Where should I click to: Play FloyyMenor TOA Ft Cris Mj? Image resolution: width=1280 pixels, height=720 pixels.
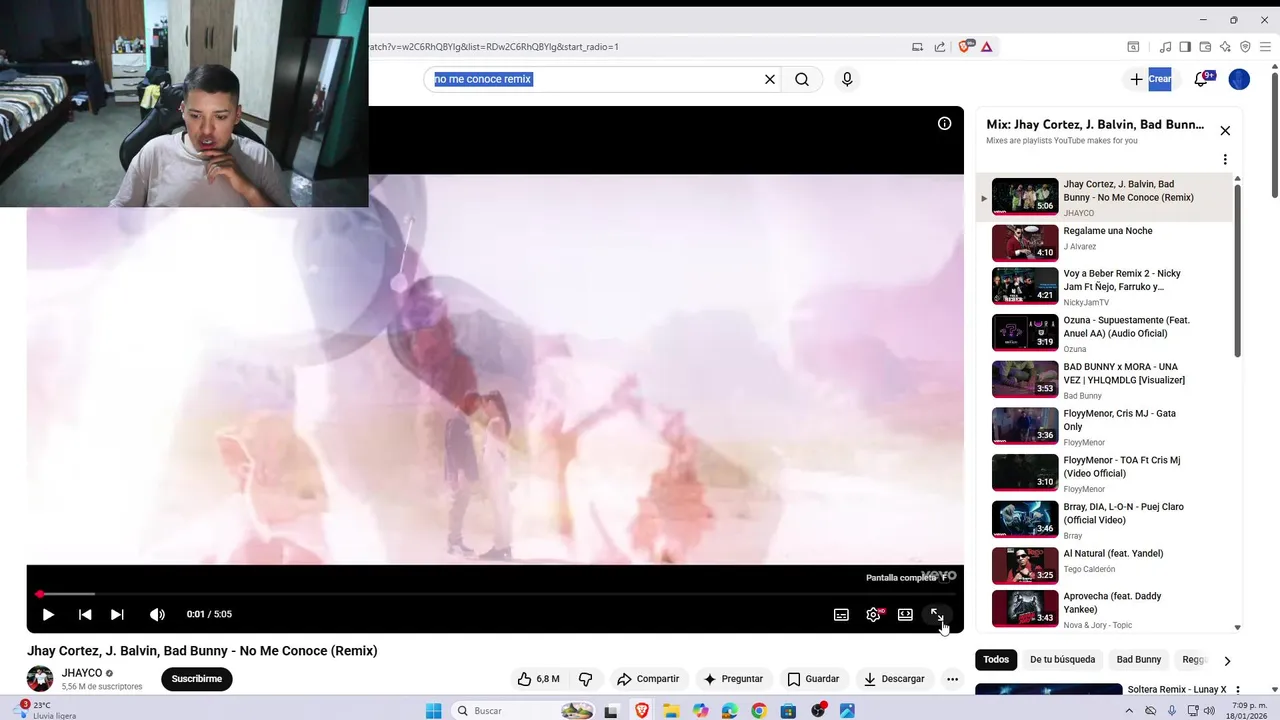point(1104,473)
